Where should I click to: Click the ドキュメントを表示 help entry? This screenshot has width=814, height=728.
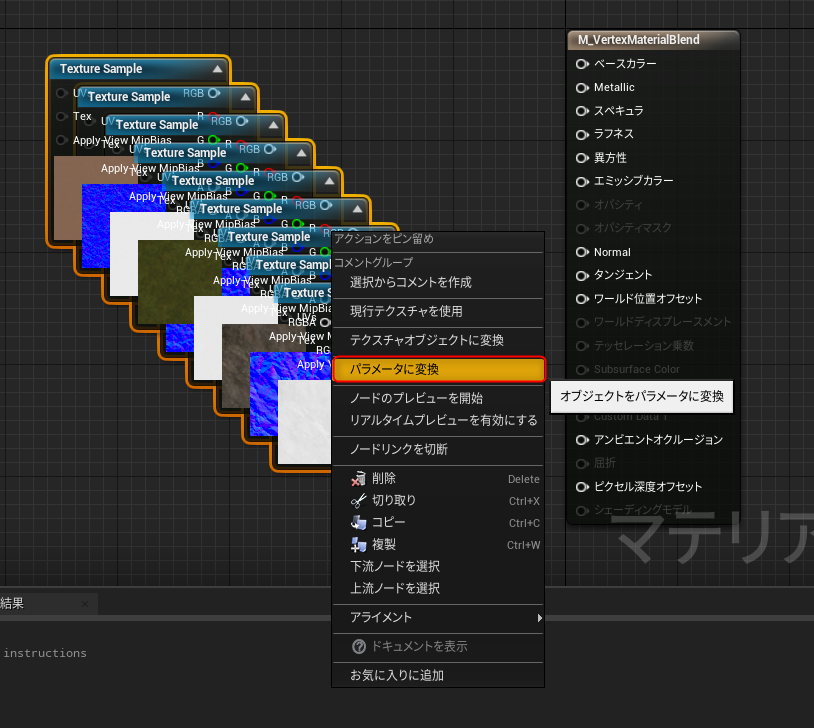pos(438,646)
